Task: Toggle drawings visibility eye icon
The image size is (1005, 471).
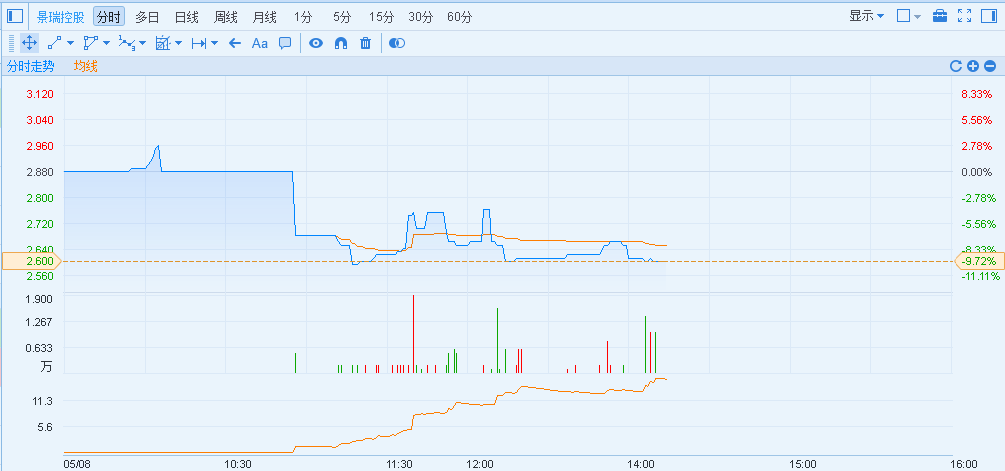Action: click(316, 43)
